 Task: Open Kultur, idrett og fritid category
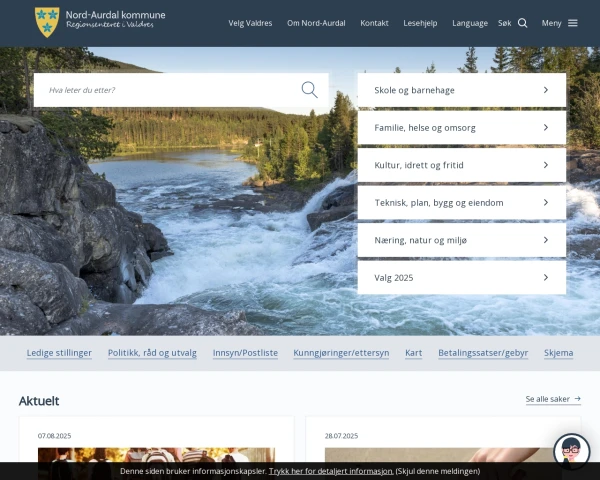tap(461, 165)
